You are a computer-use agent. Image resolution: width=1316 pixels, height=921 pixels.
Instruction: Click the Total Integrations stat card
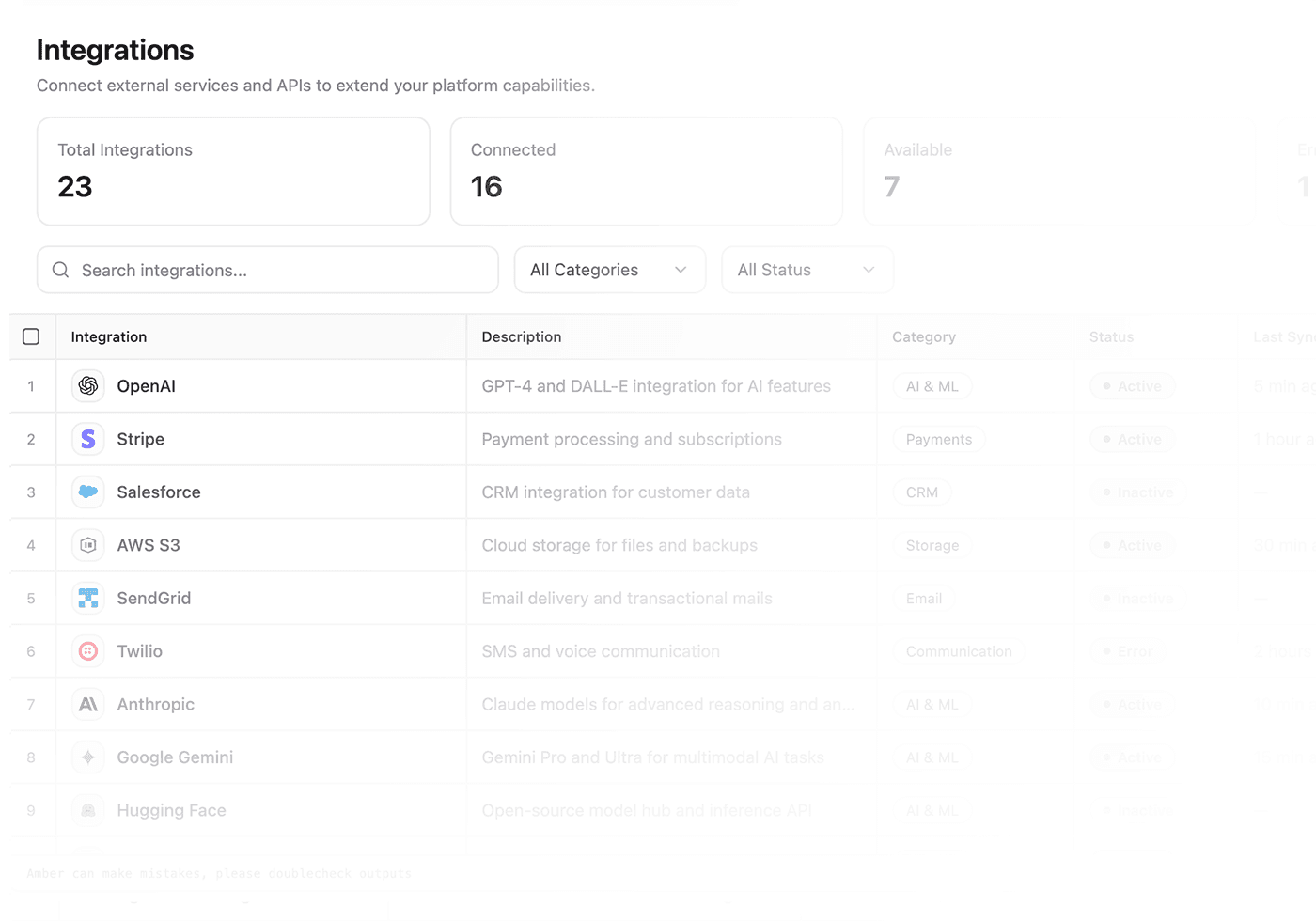coord(233,171)
